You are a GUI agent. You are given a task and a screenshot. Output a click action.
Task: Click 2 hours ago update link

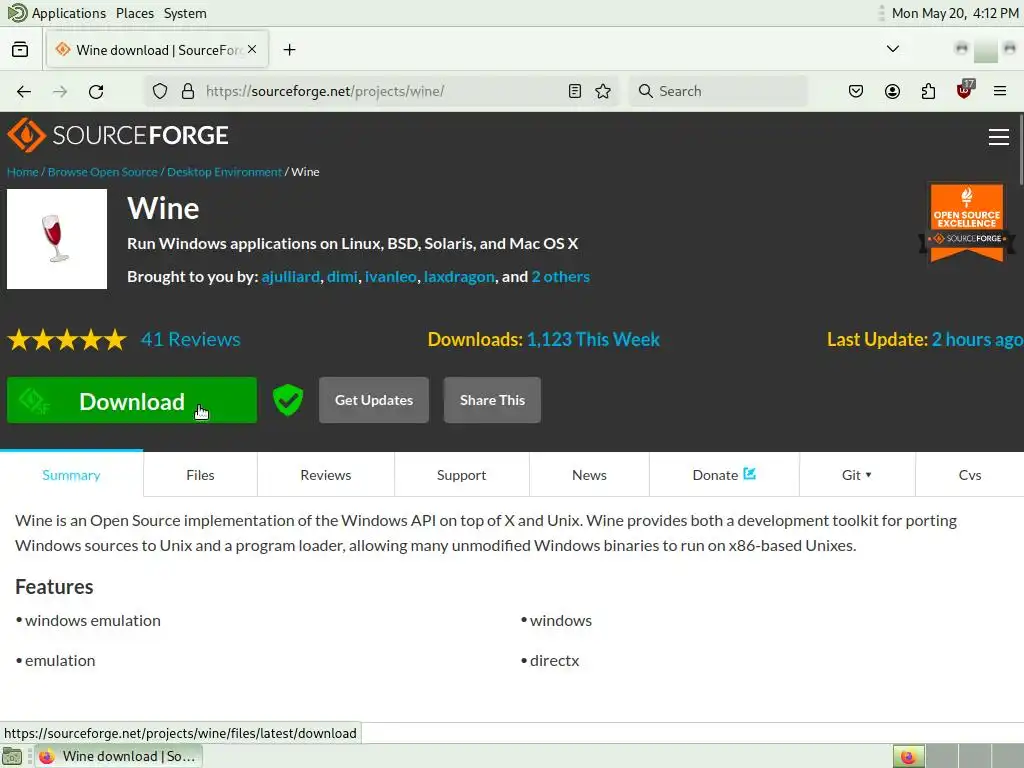click(x=977, y=340)
